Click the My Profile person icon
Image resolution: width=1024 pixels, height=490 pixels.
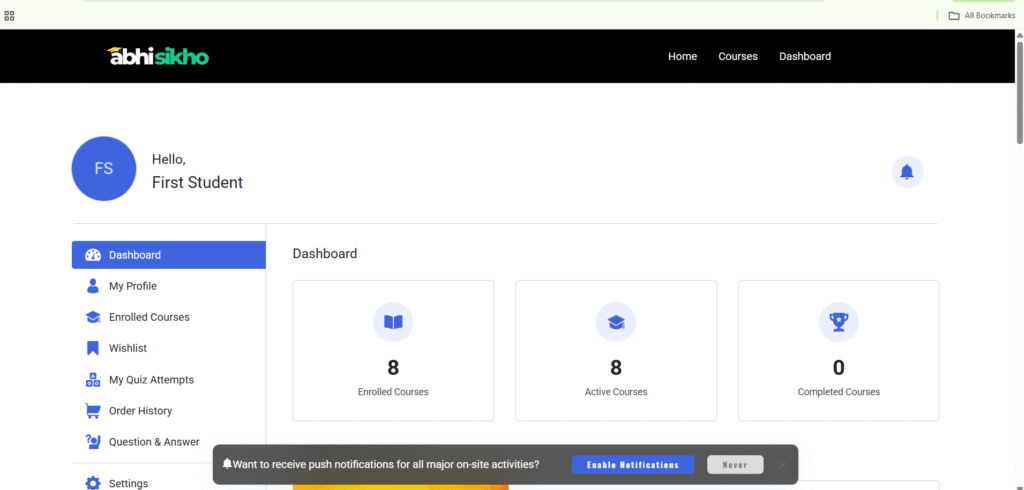click(x=93, y=286)
